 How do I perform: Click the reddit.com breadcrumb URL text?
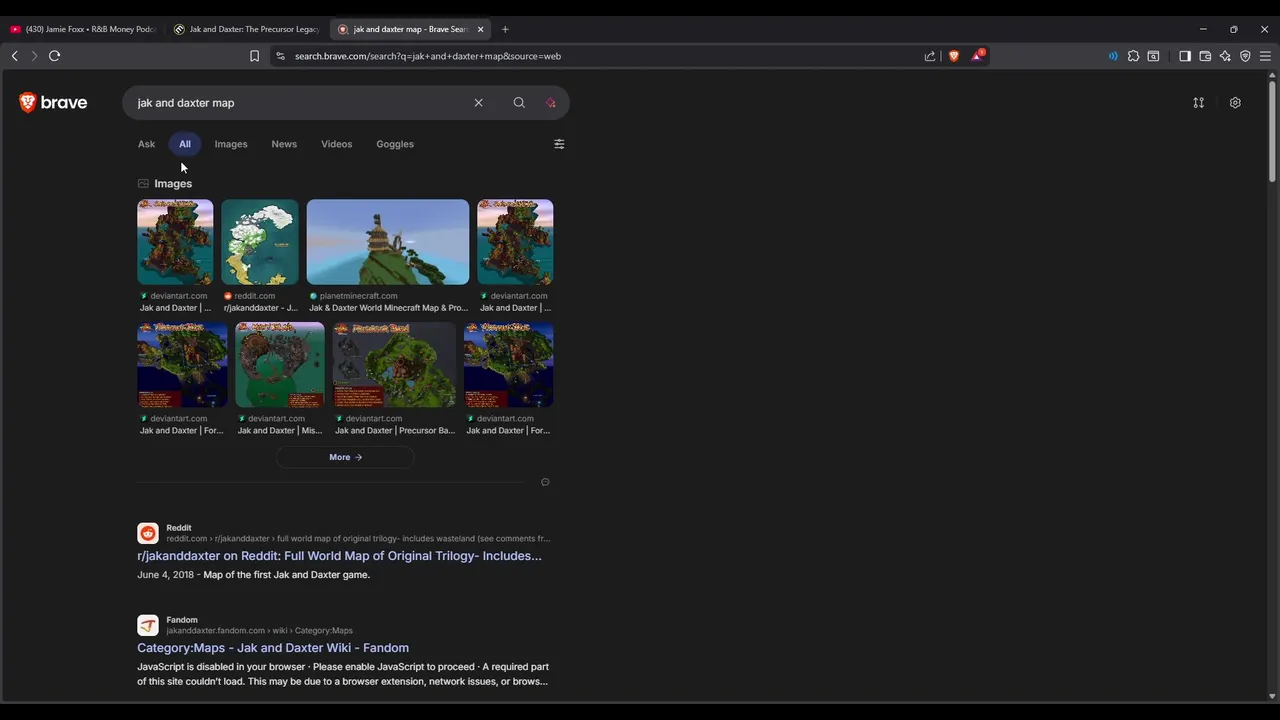click(358, 539)
